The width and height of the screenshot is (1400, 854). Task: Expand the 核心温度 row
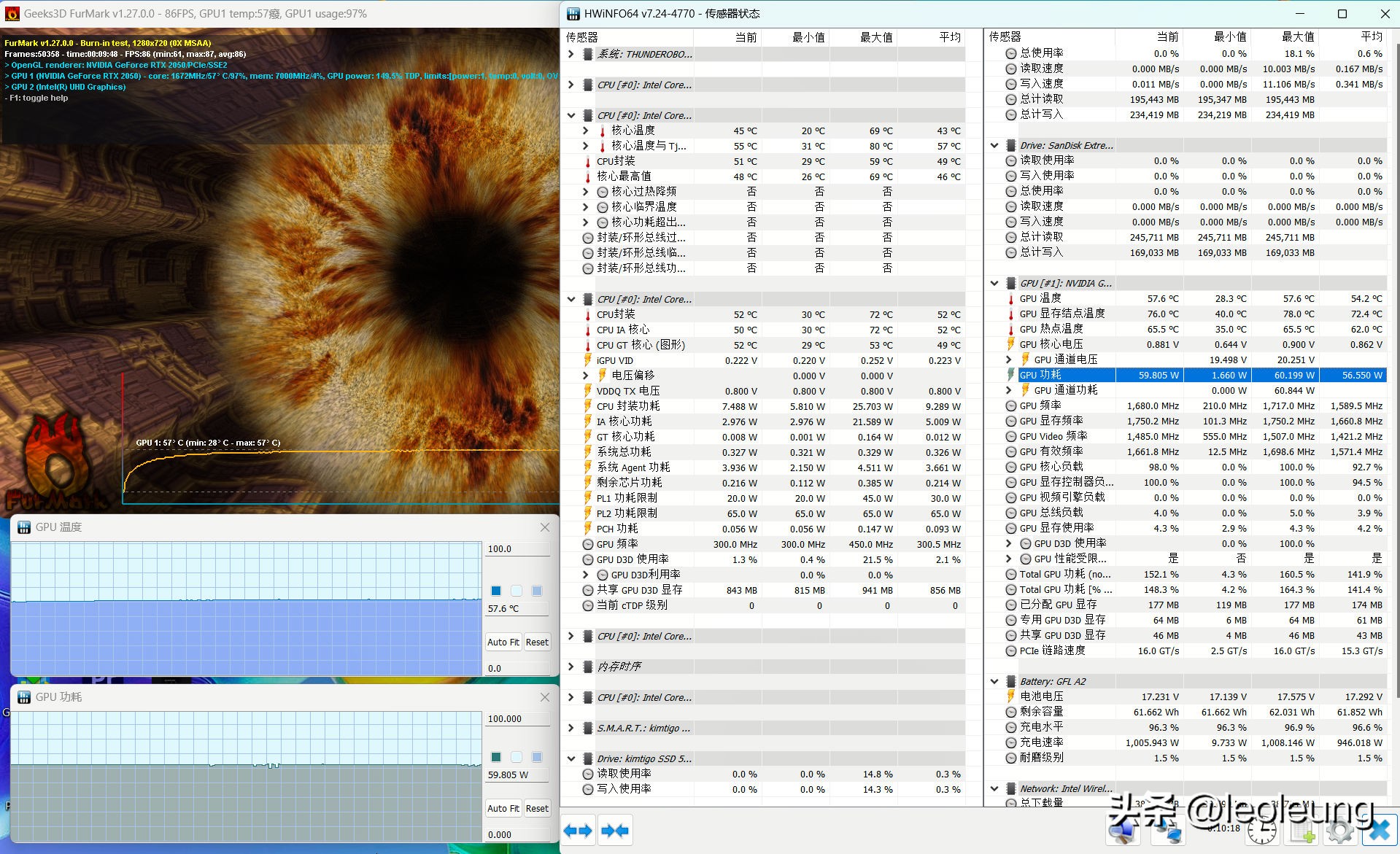(x=585, y=131)
